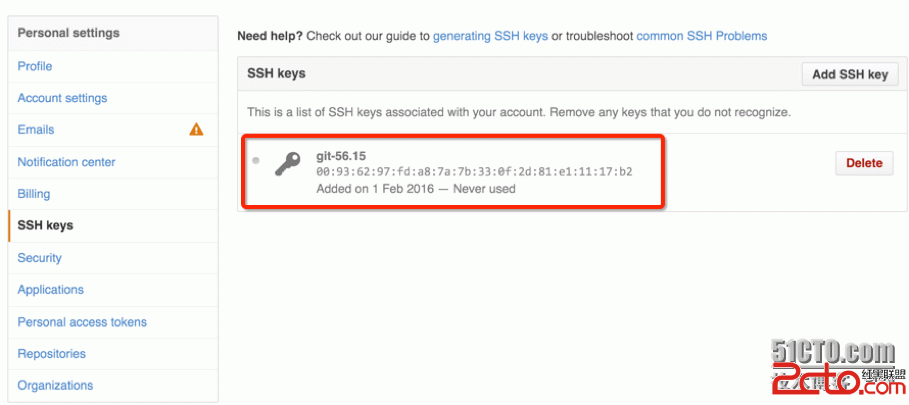Click the Add SSH key button
The height and width of the screenshot is (405, 909).
tap(850, 74)
